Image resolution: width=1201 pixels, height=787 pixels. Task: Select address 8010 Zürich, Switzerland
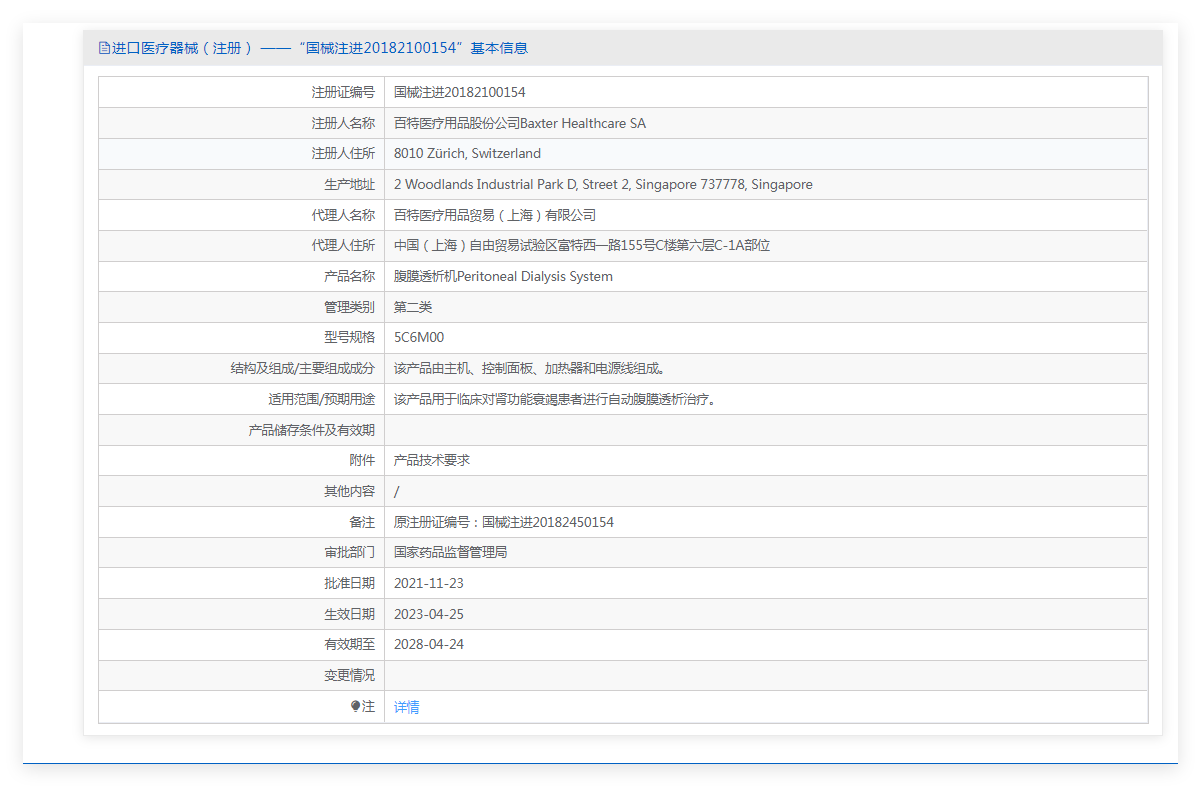click(467, 153)
